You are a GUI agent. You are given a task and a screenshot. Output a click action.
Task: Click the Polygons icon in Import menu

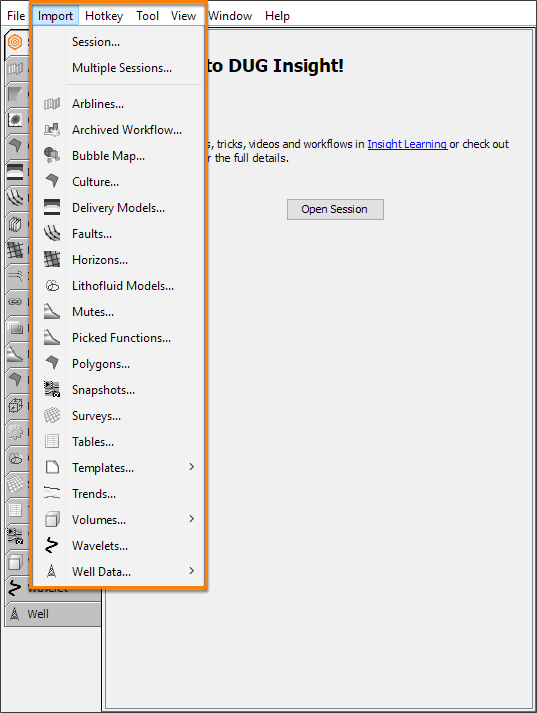coord(52,362)
